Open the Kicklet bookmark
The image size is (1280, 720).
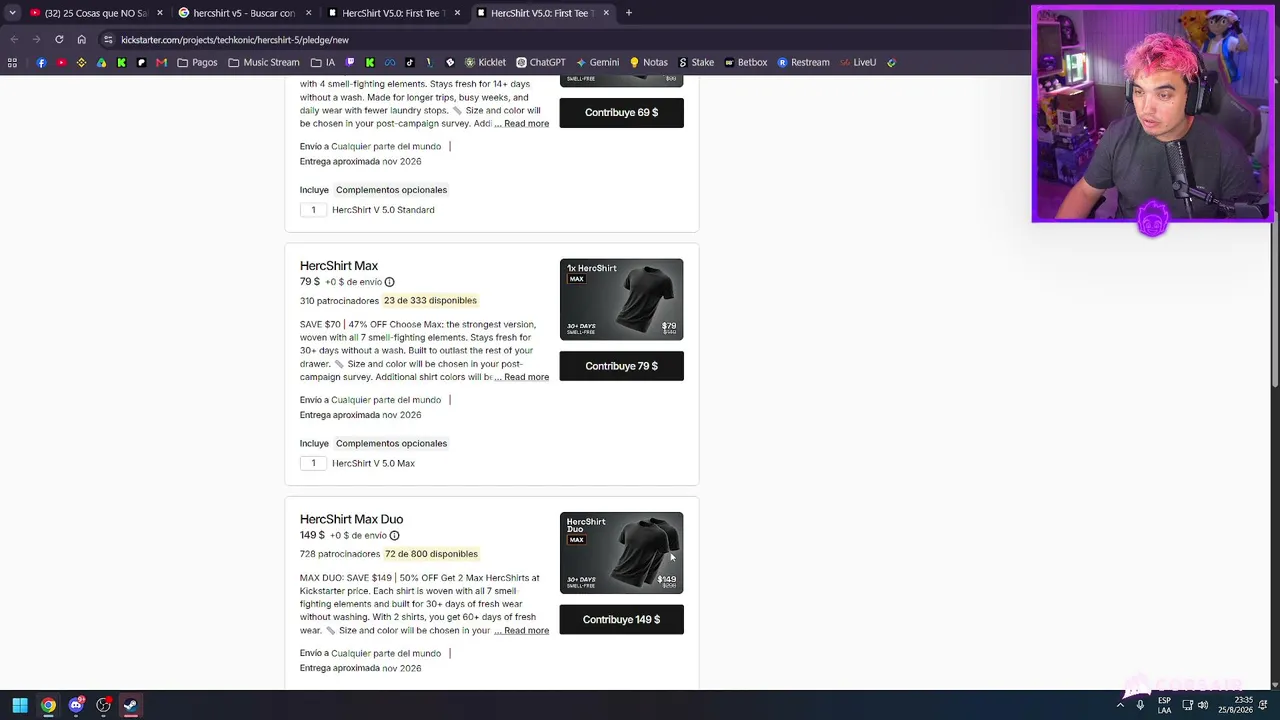pos(485,62)
